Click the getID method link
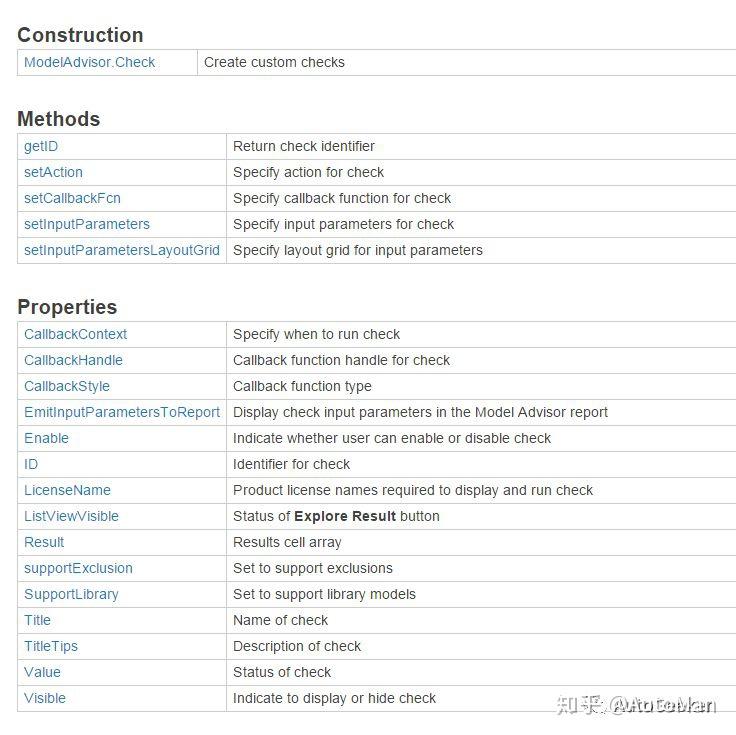Screen dimensions: 736x735 pyautogui.click(x=41, y=146)
